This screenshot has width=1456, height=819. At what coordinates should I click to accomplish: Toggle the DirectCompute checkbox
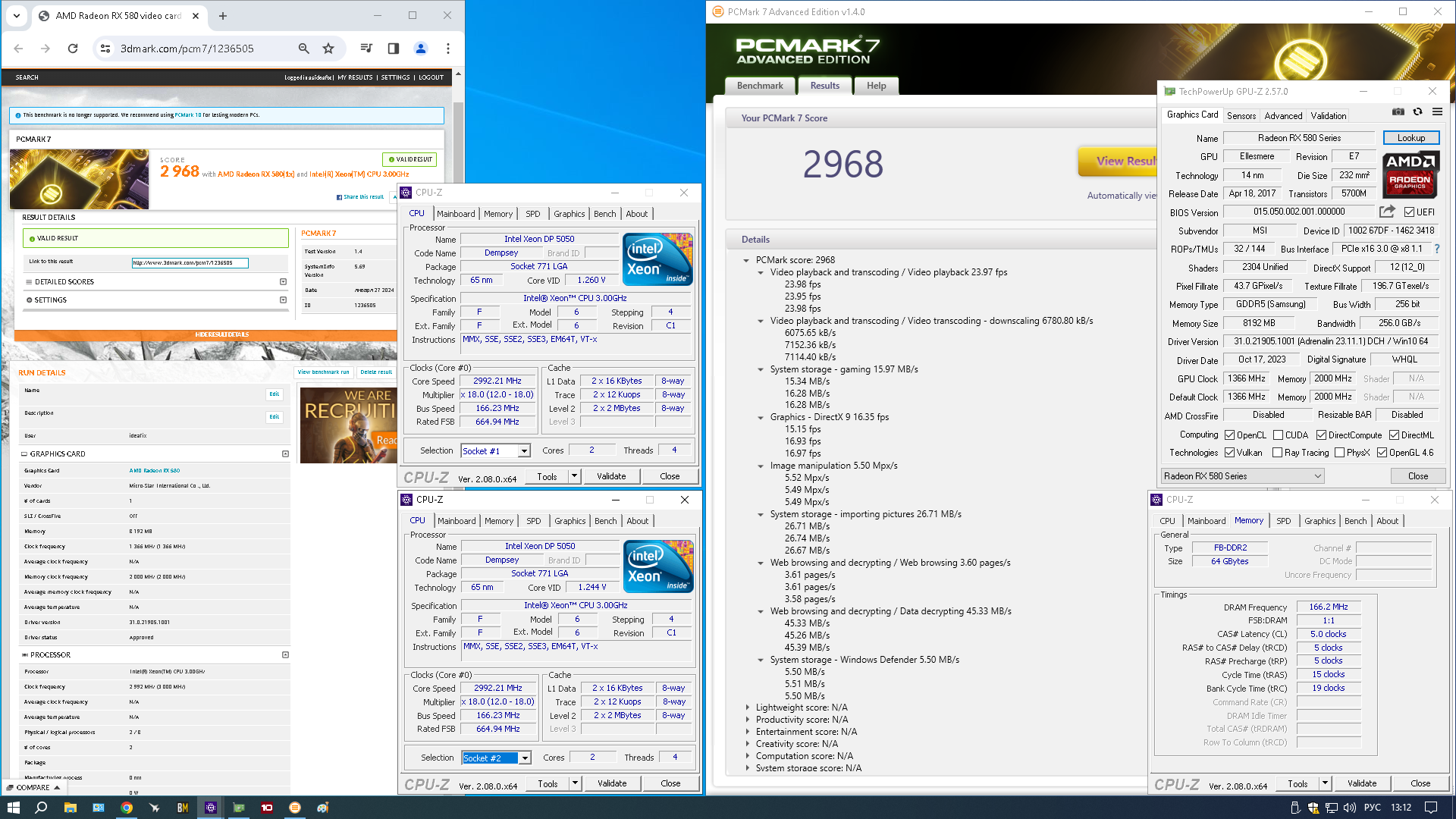point(1321,435)
